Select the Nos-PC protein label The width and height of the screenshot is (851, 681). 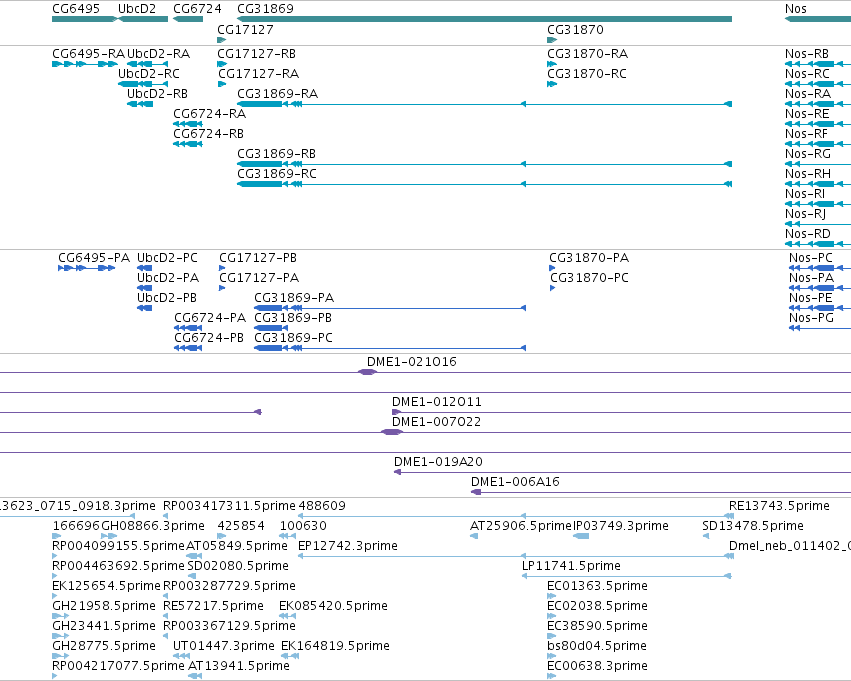click(x=811, y=258)
